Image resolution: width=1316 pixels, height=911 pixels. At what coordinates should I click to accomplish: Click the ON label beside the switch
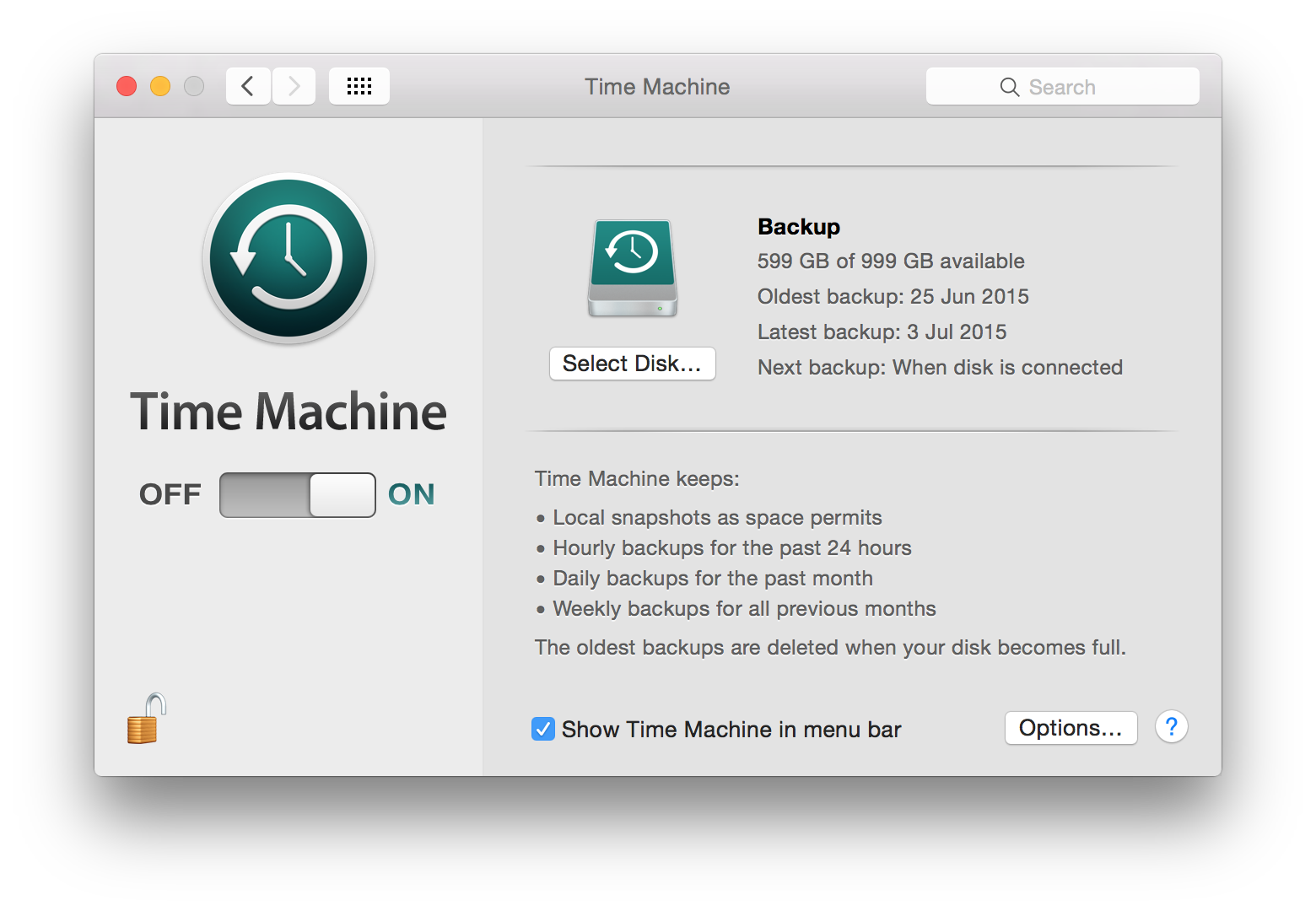(411, 494)
